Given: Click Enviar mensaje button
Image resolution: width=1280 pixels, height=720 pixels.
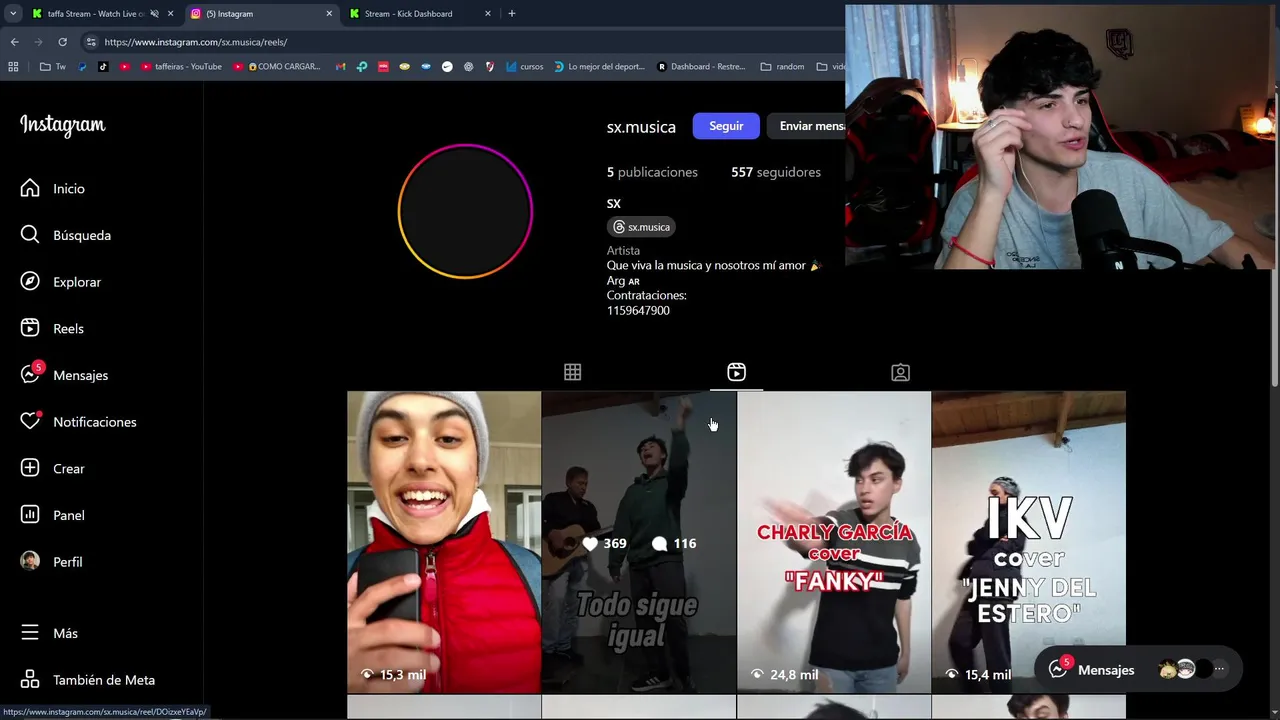Looking at the screenshot, I should (806, 126).
